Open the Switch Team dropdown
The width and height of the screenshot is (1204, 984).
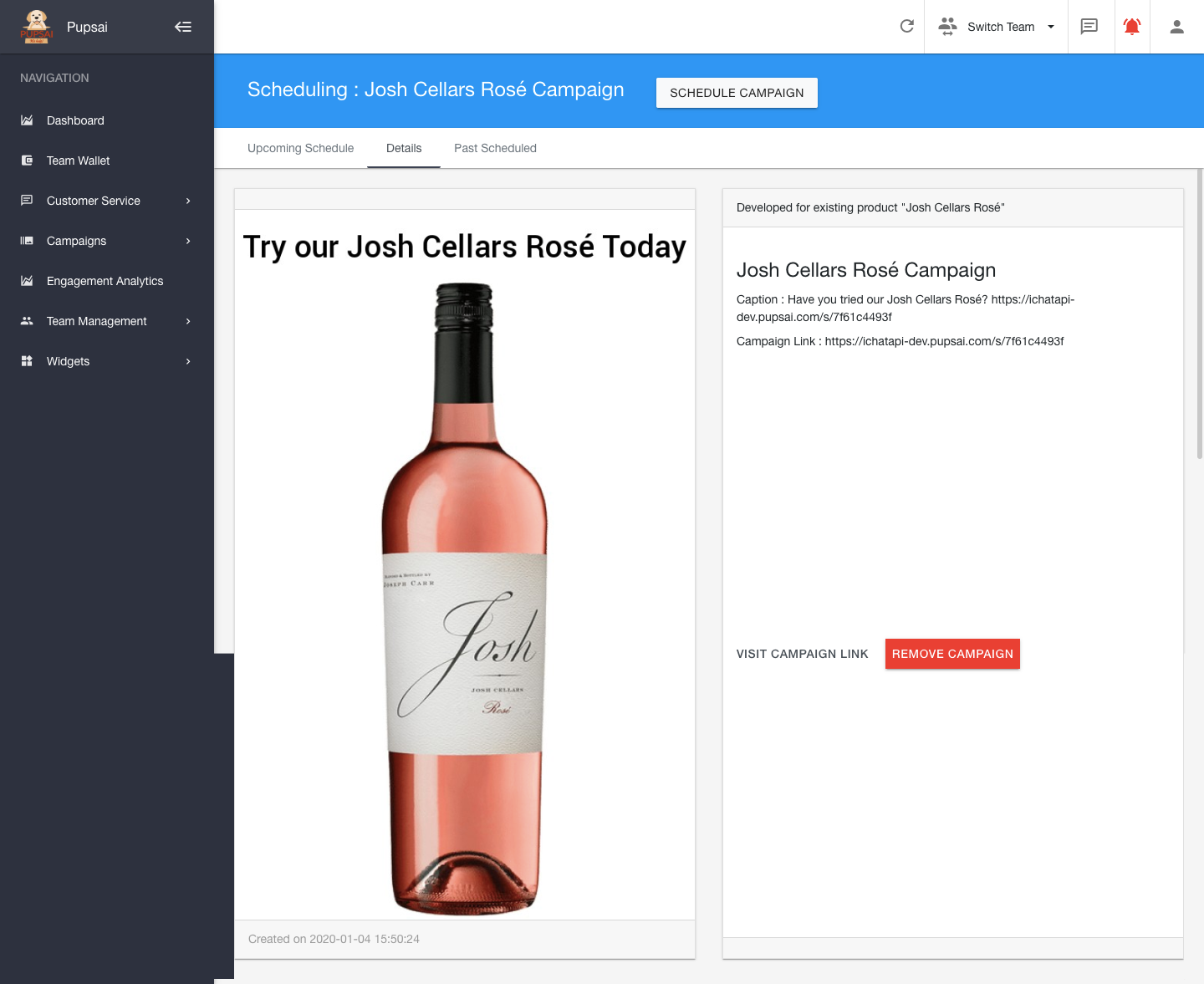click(997, 27)
